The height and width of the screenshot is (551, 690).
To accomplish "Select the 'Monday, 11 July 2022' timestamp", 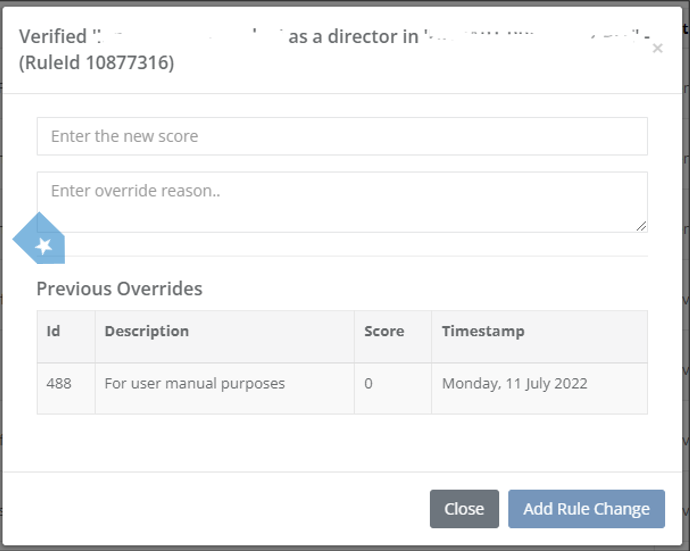I will pos(515,383).
